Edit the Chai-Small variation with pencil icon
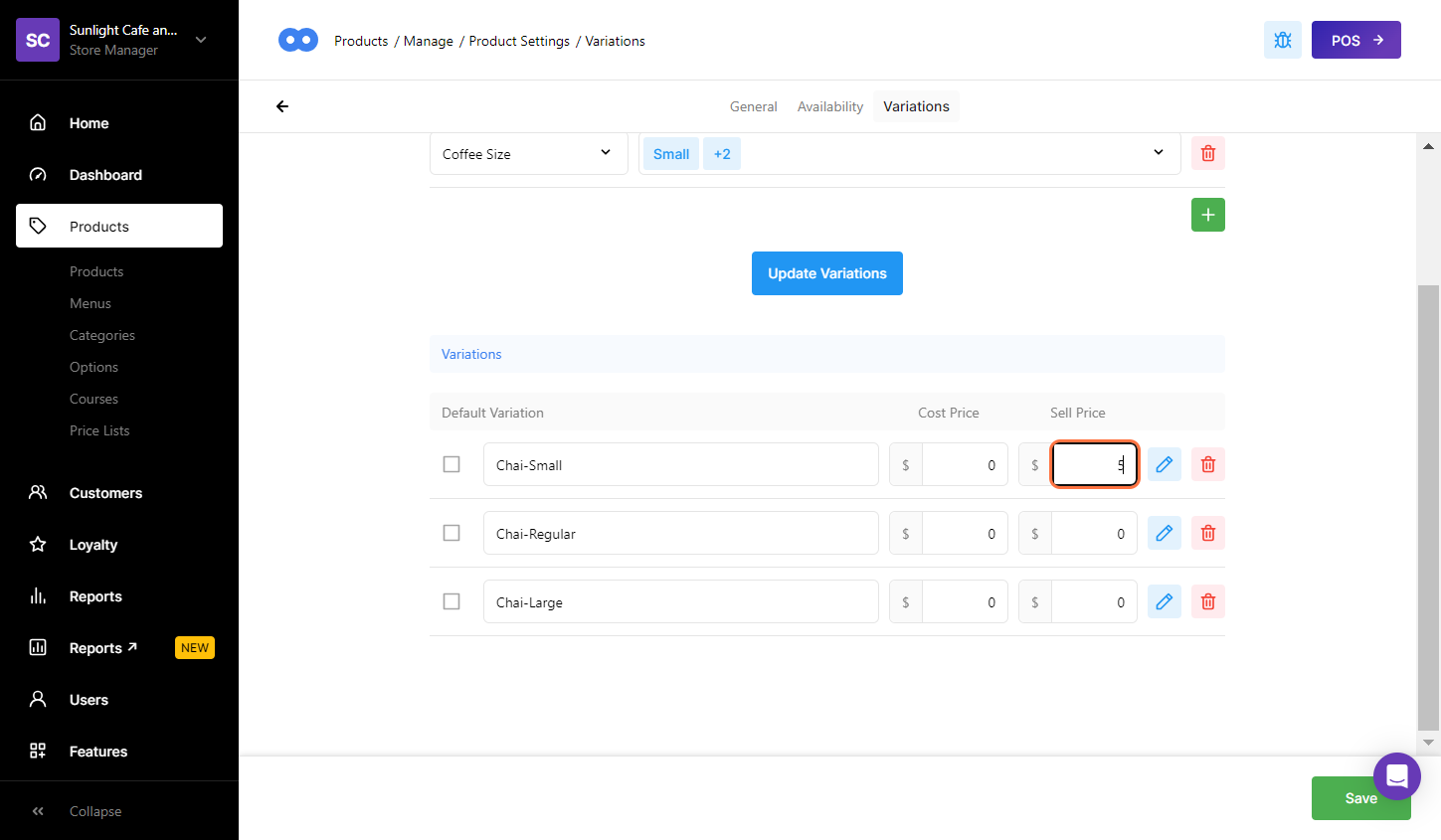1441x840 pixels. coord(1164,464)
